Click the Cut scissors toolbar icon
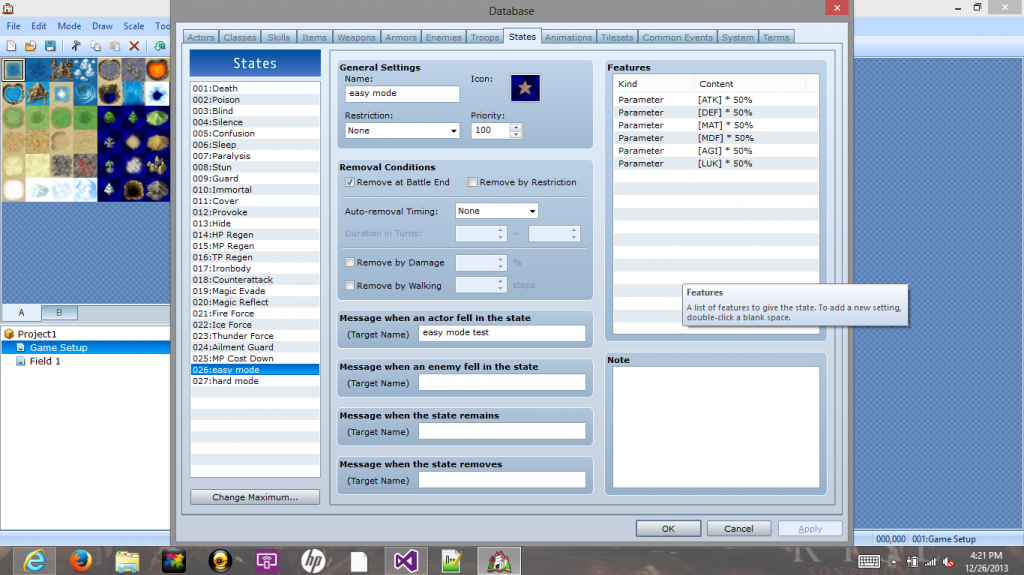 point(76,46)
